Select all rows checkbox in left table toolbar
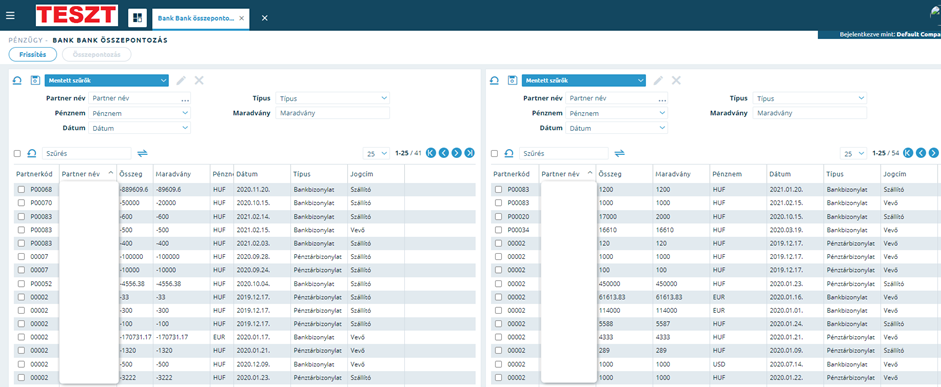941x387 pixels. tap(17, 154)
